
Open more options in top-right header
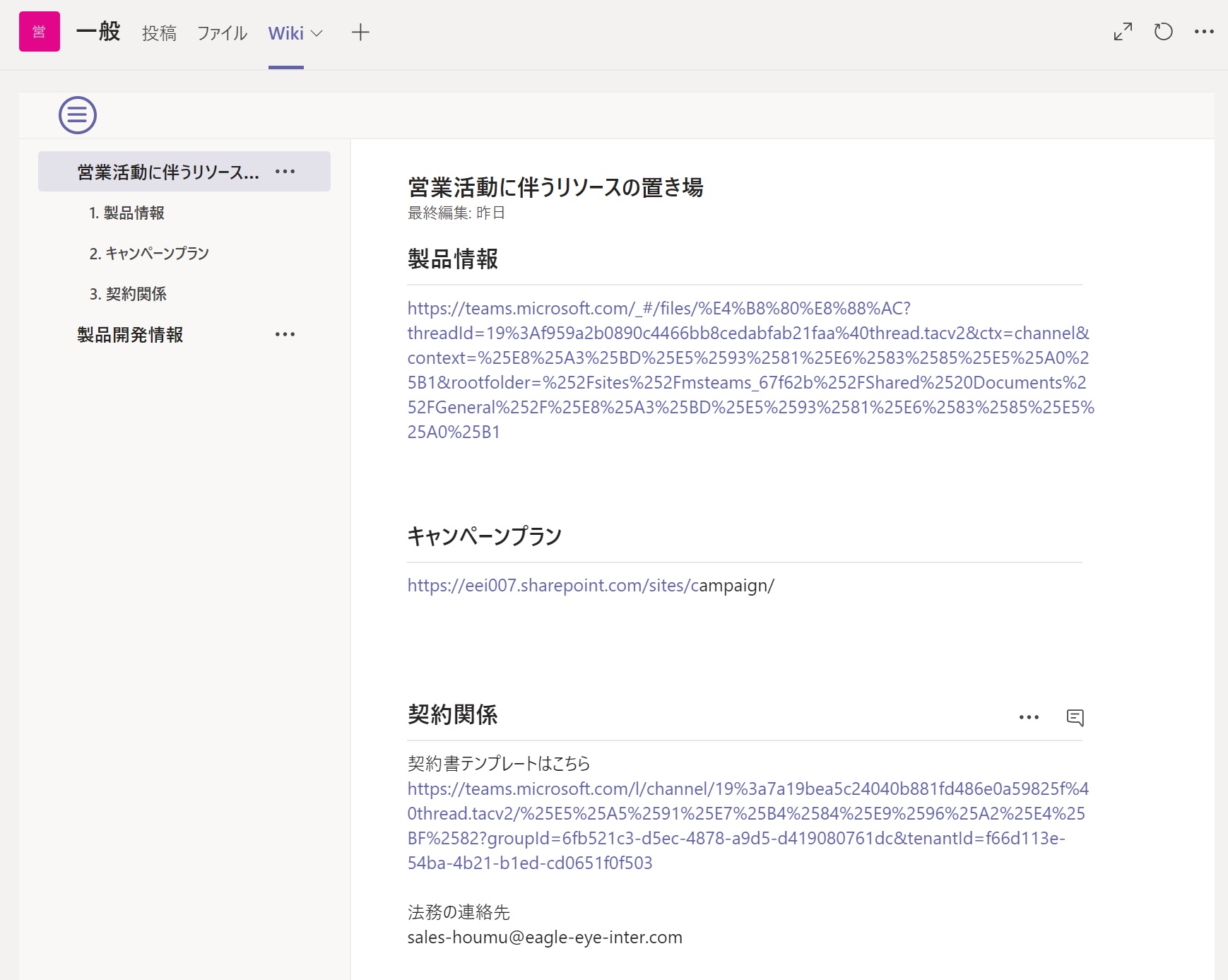tap(1204, 32)
